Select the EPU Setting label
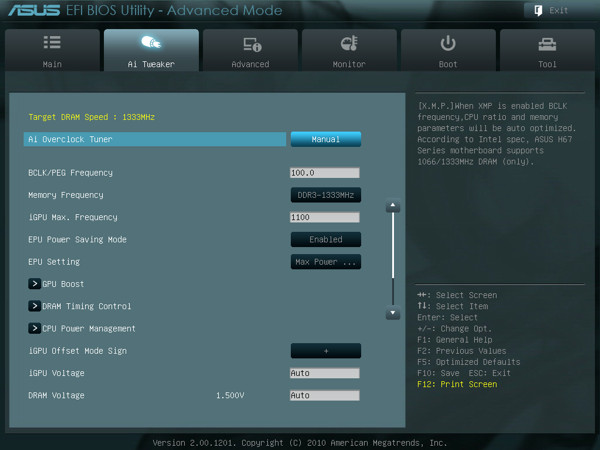The image size is (600, 450). [54, 262]
